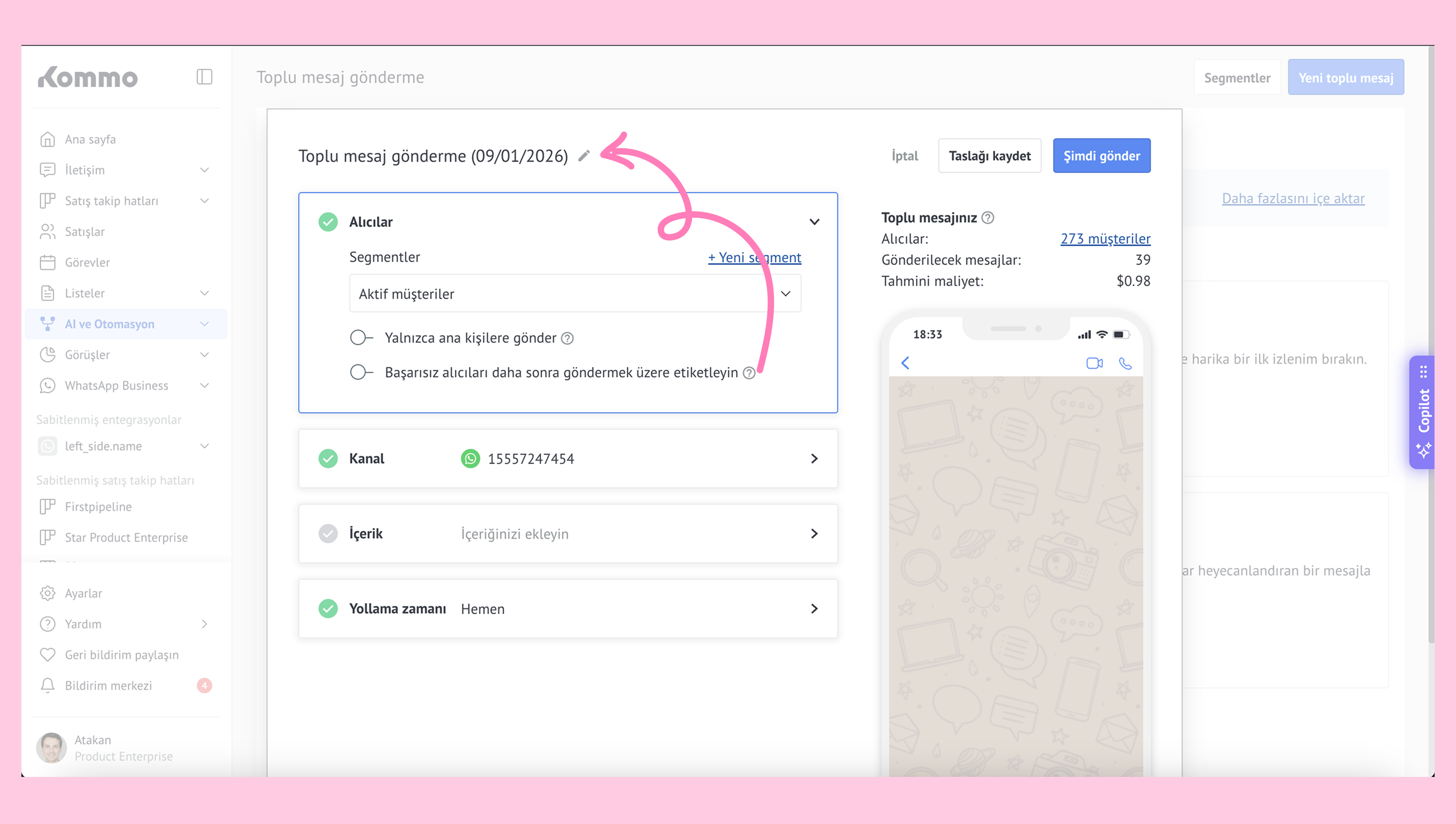
Task: Click the help icon beside Toplu mesajınız
Action: [x=988, y=218]
